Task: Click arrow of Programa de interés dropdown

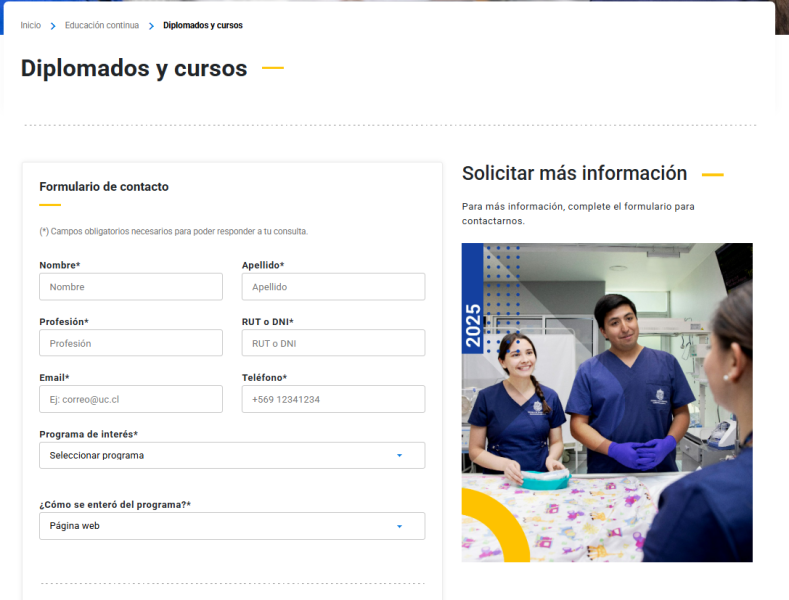Action: [400, 456]
